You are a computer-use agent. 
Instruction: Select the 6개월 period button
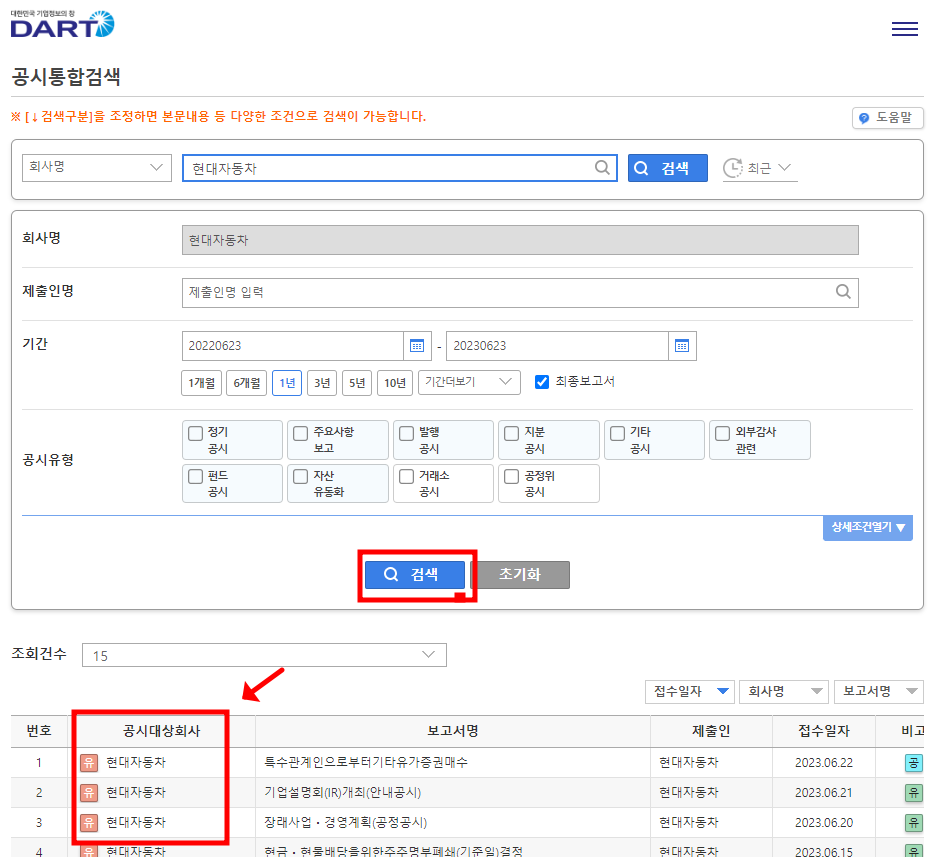(x=246, y=383)
